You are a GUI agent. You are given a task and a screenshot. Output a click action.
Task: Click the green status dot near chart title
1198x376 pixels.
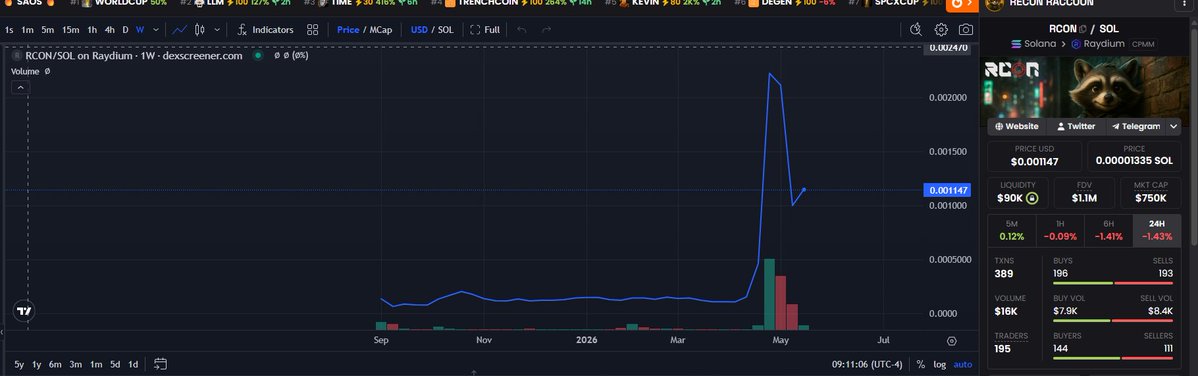(x=258, y=56)
